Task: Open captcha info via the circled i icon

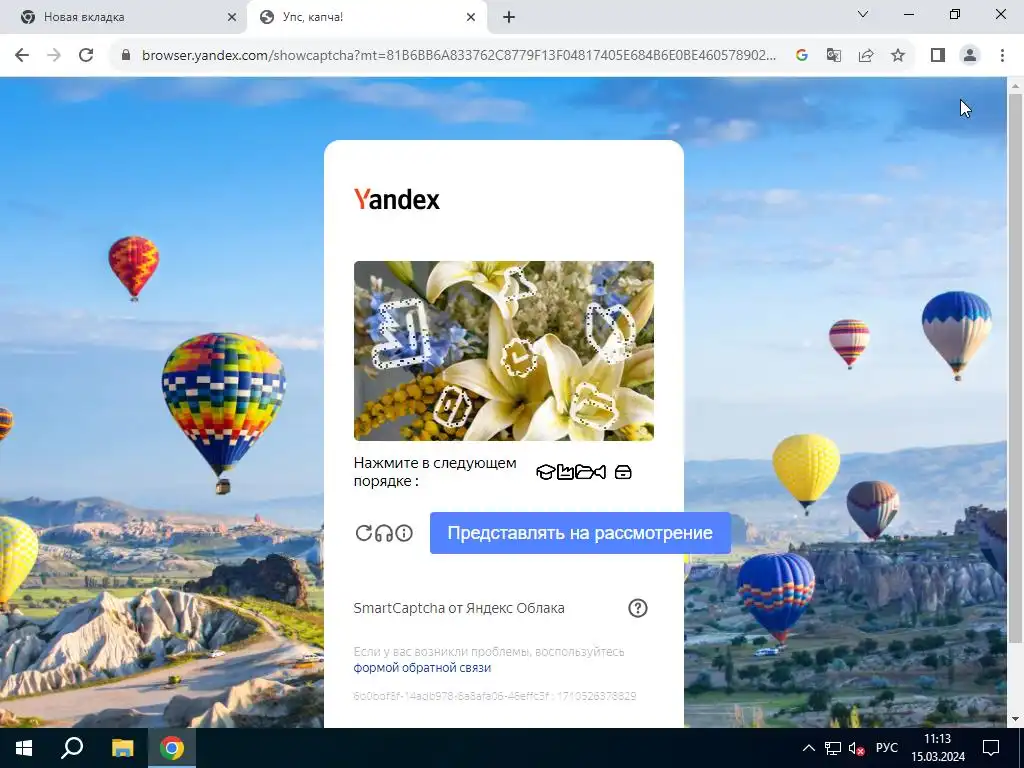Action: (404, 533)
